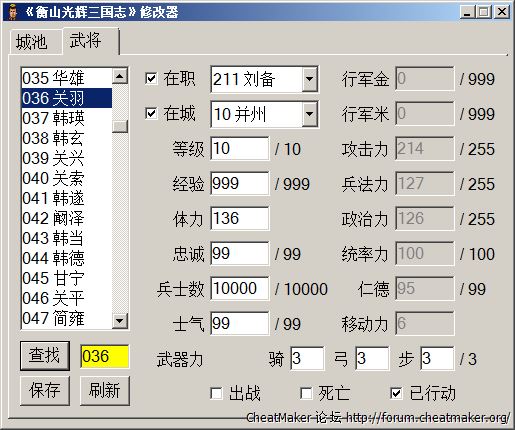515x430 pixels.
Task: Select 039 关兴 in the list
Action: (67, 158)
